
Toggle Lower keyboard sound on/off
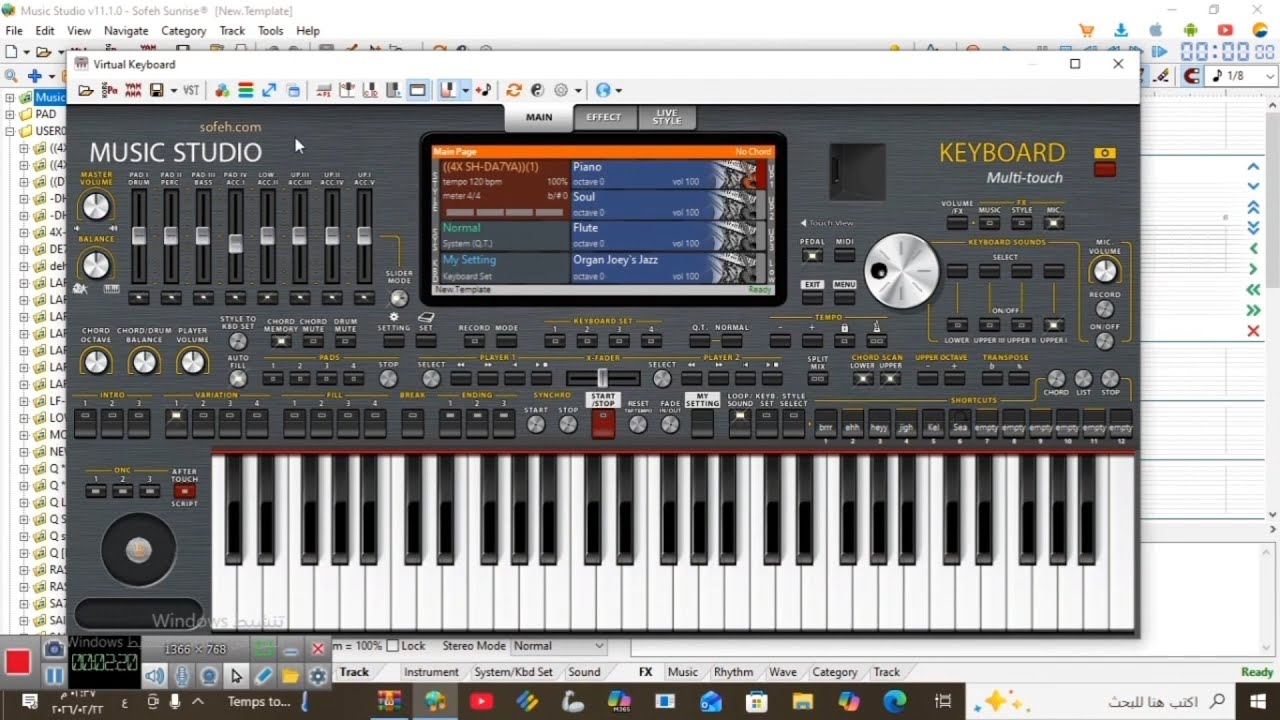coord(957,325)
